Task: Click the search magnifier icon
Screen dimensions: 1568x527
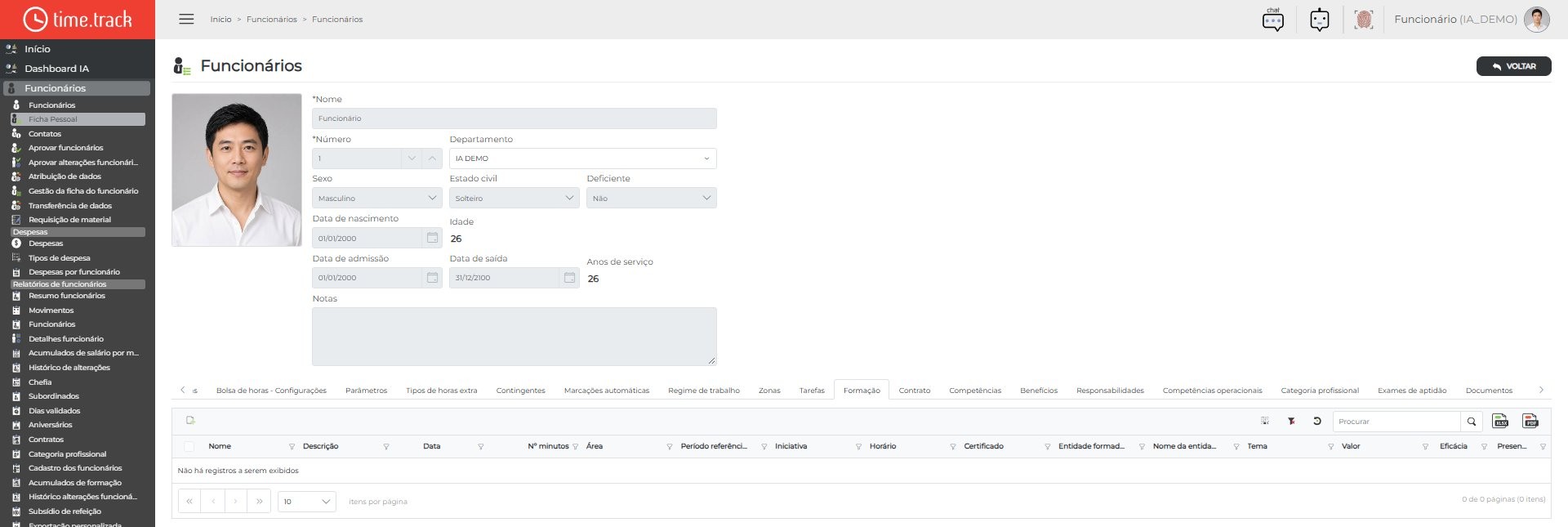Action: pyautogui.click(x=1472, y=422)
